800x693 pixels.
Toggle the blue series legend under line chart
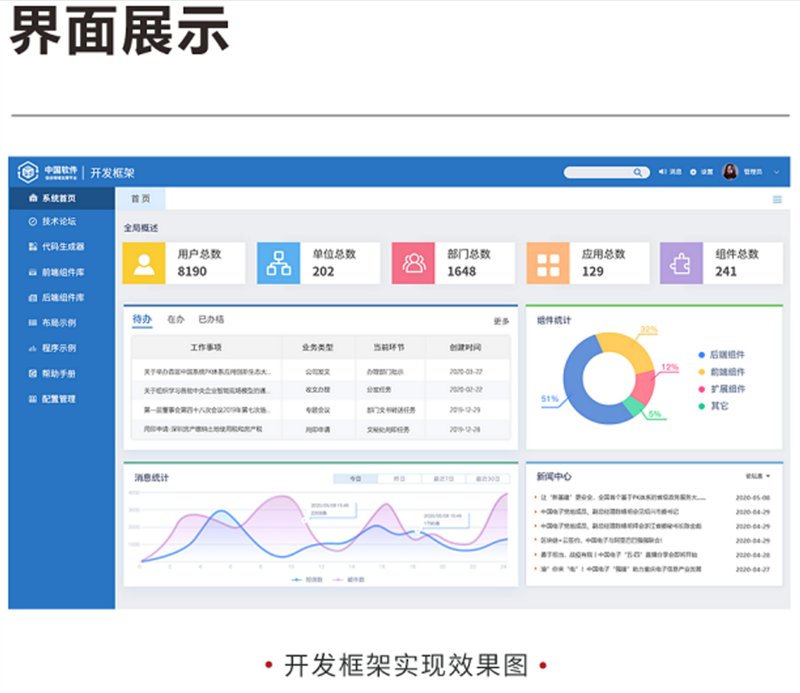pos(307,580)
